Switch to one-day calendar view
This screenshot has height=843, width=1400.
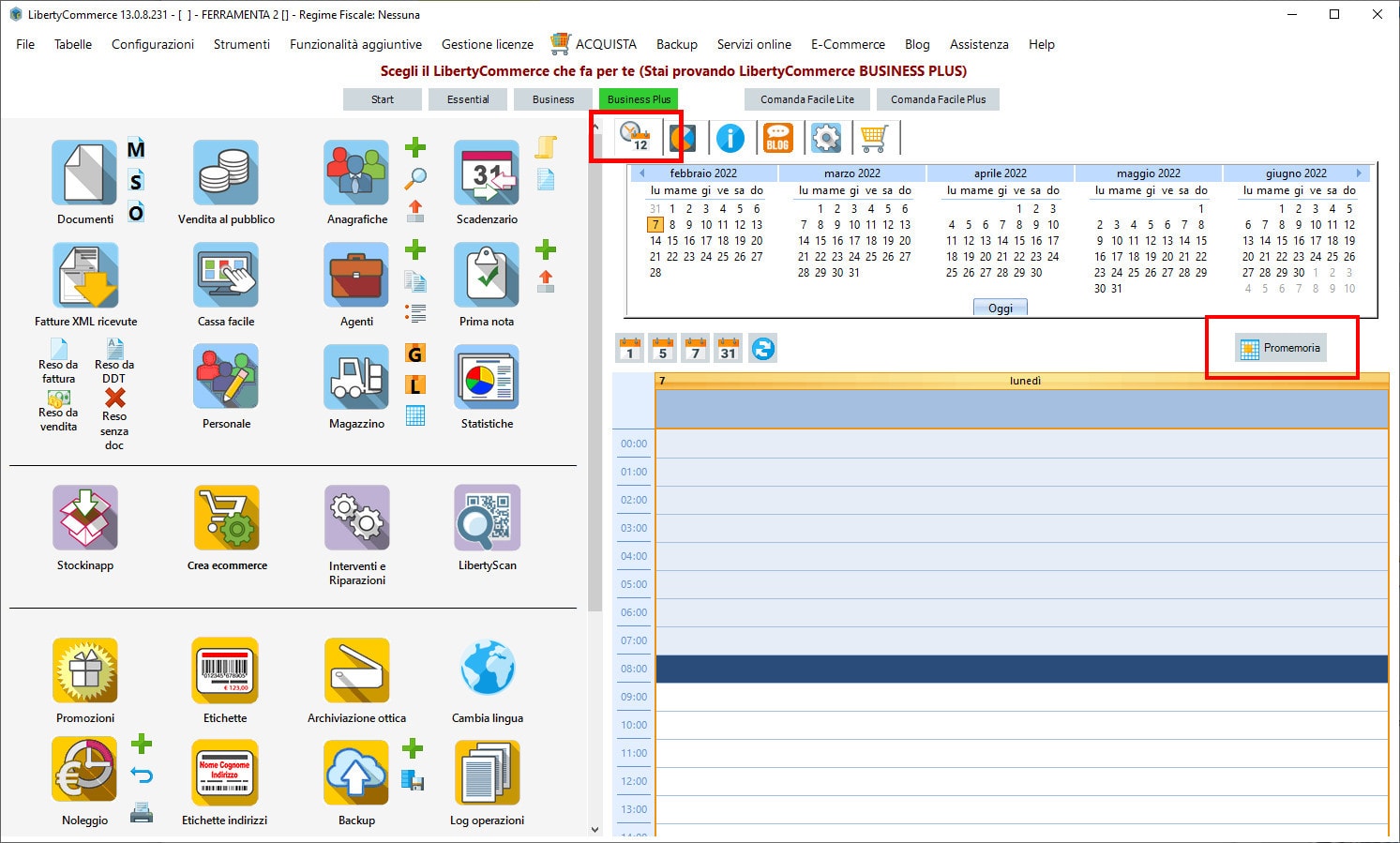click(x=630, y=349)
